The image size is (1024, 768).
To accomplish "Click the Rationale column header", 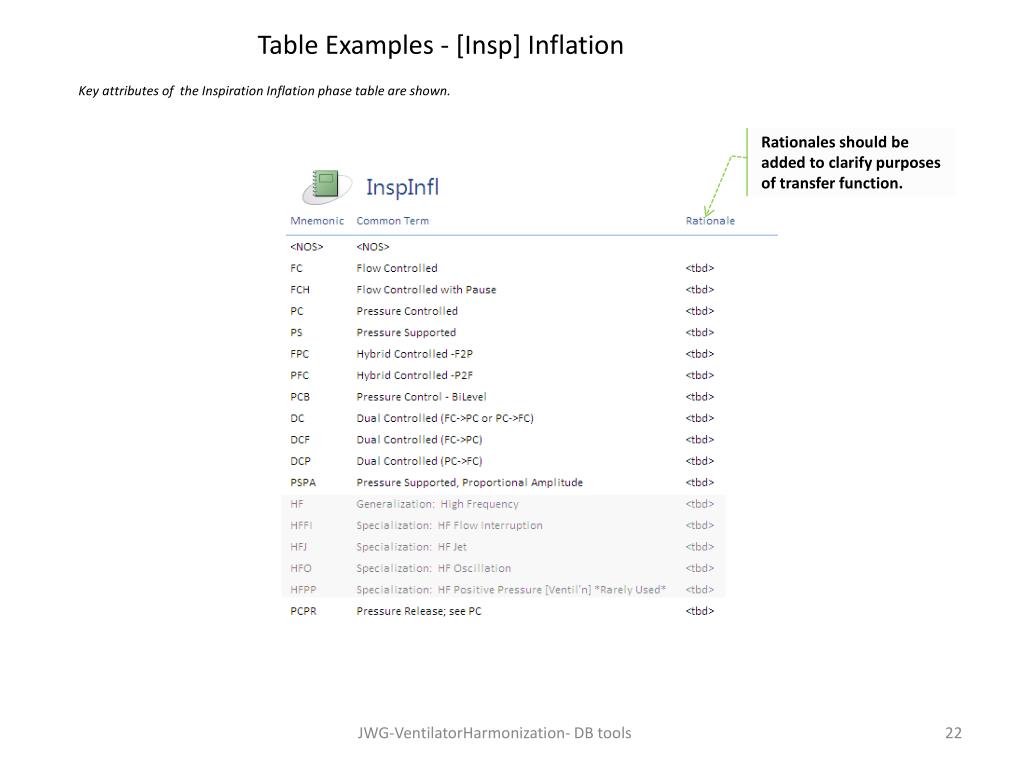I will coord(710,221).
